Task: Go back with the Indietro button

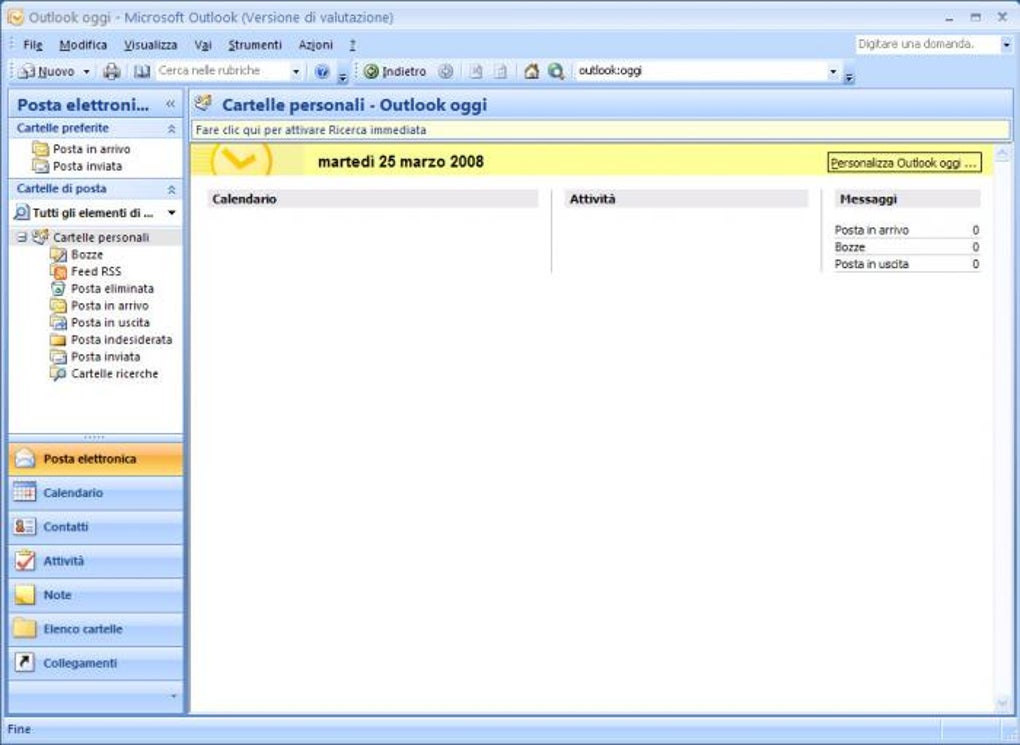Action: pyautogui.click(x=396, y=72)
